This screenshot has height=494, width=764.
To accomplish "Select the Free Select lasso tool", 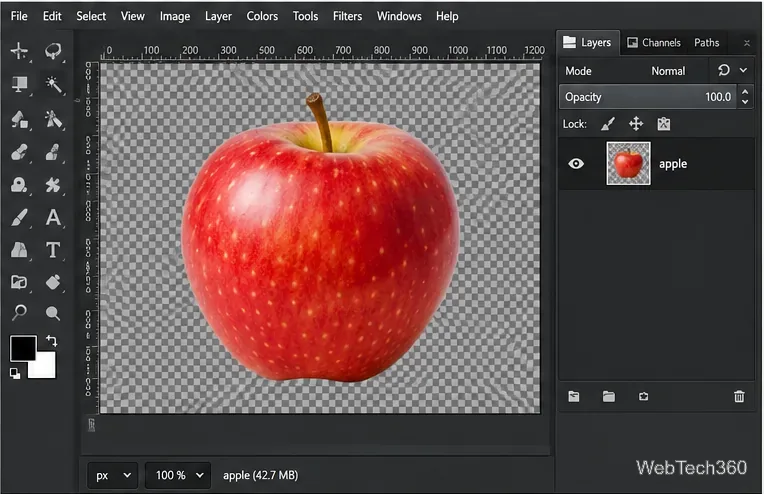I will (x=53, y=51).
